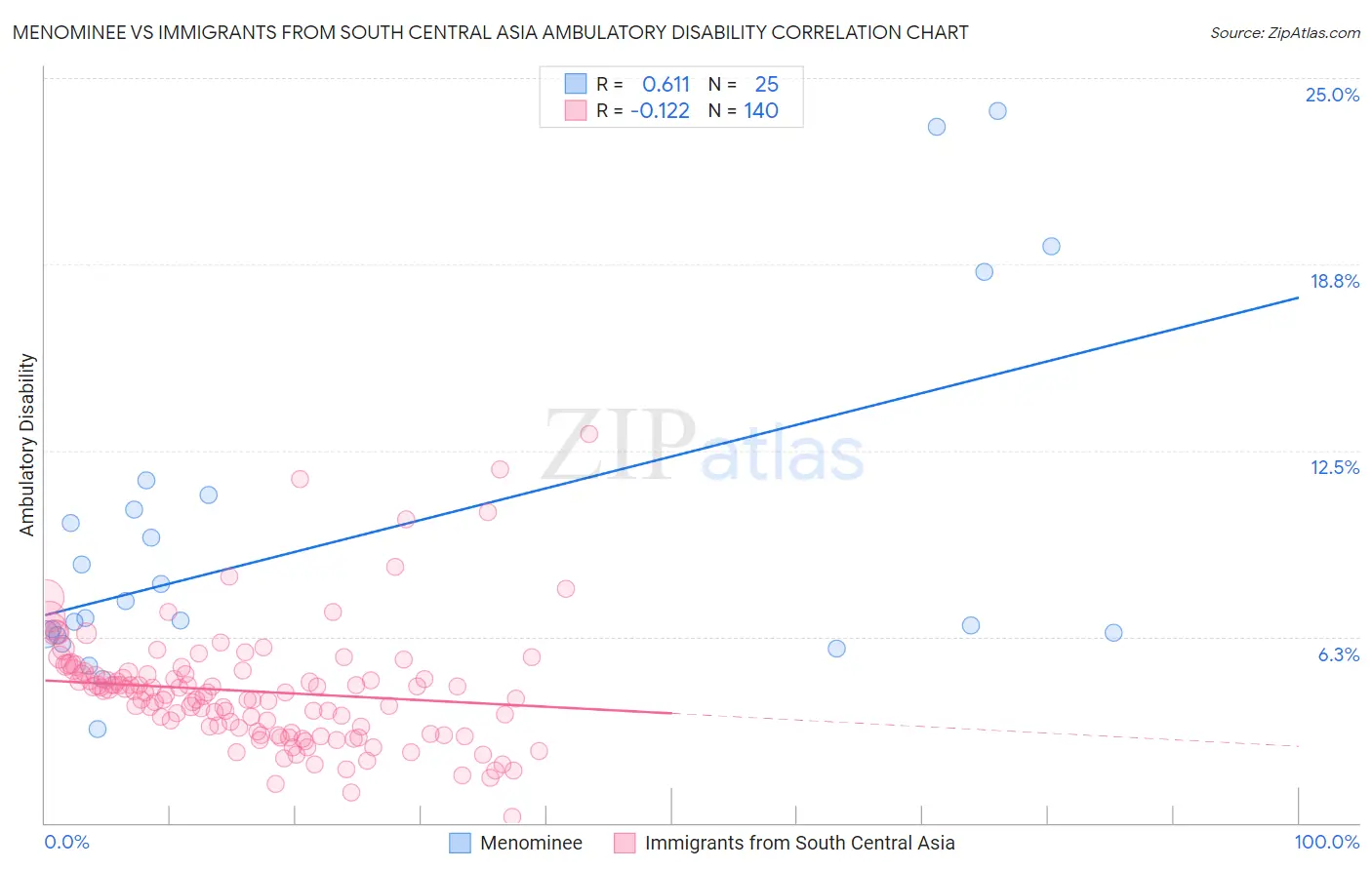The image size is (1372, 870).
Task: Click the blue data point next to the highest one
Action: (x=937, y=127)
